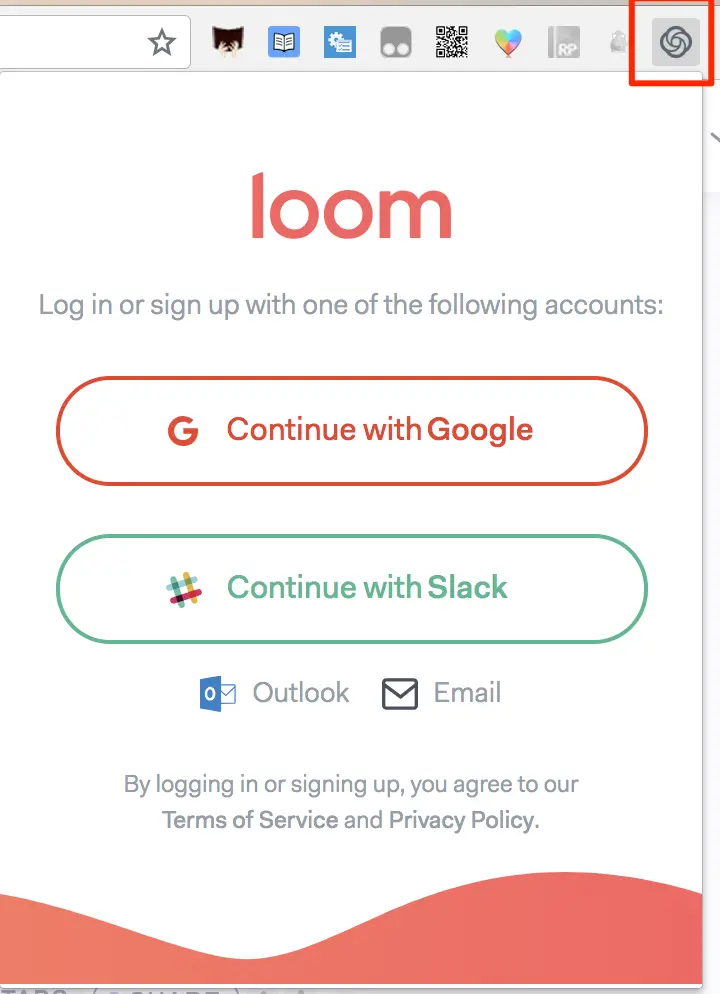Open the gray two-dots extension icon

click(x=396, y=42)
